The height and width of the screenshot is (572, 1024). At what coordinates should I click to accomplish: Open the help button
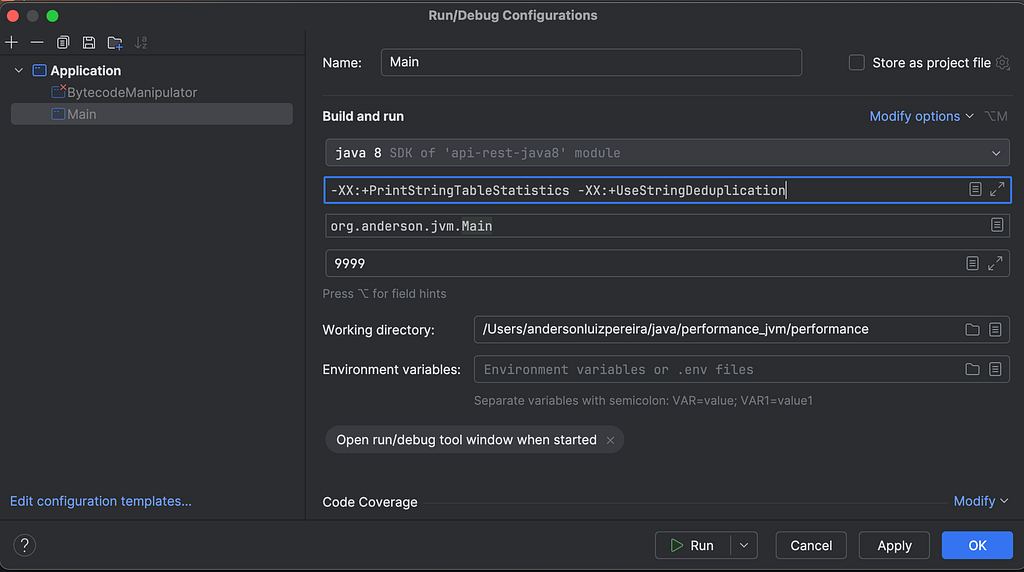tap(25, 545)
